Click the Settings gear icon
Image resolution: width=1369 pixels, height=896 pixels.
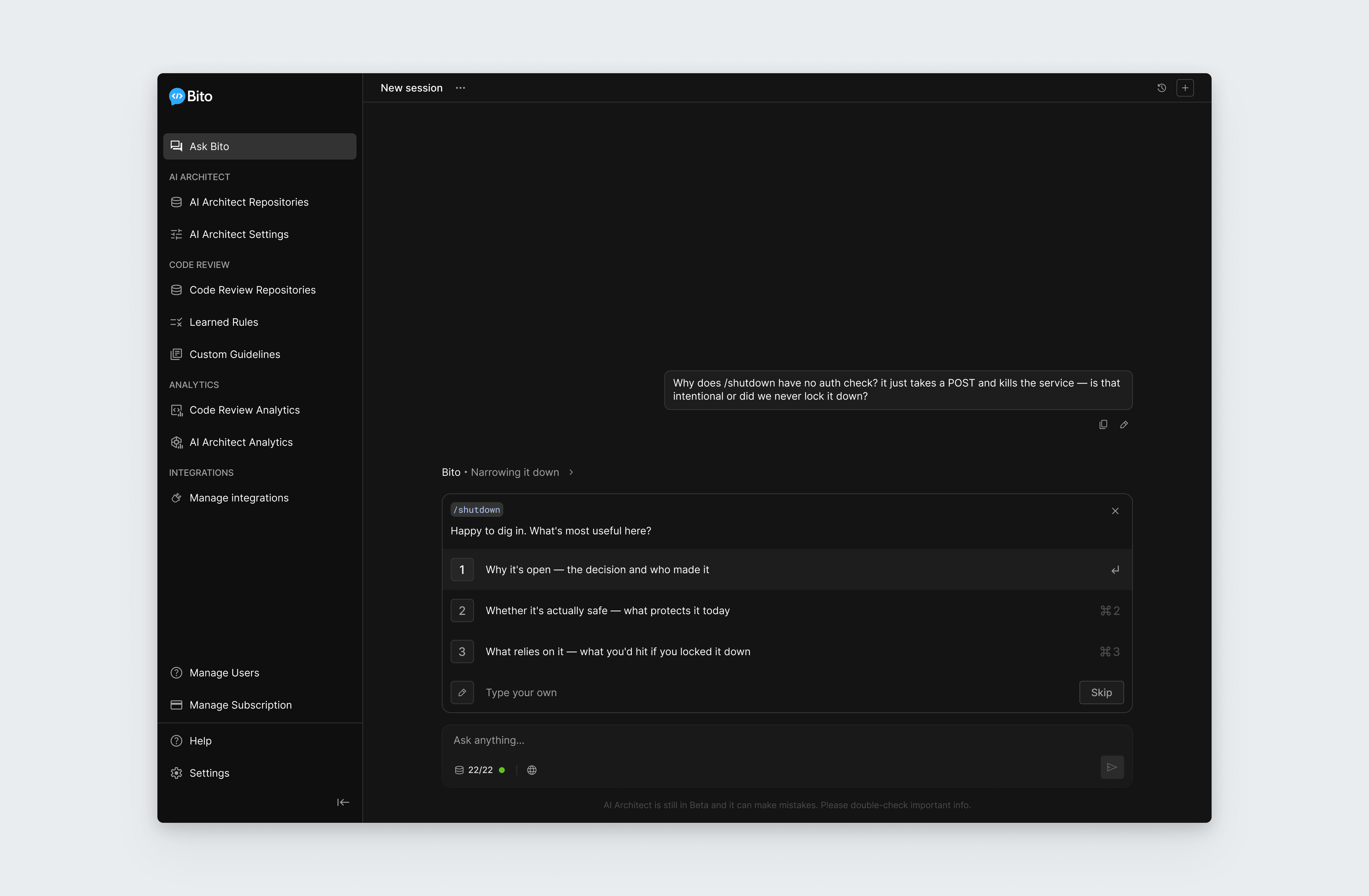click(x=176, y=773)
